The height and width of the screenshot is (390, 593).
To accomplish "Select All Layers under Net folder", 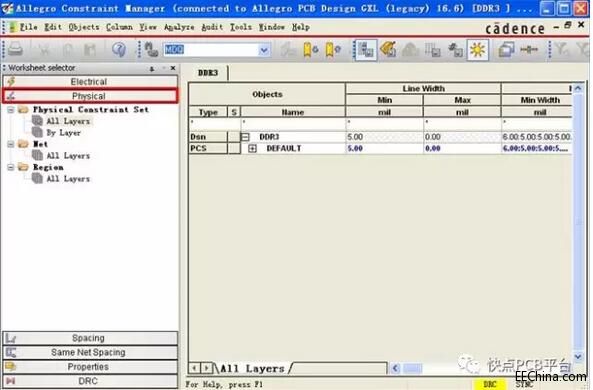I will pos(68,156).
